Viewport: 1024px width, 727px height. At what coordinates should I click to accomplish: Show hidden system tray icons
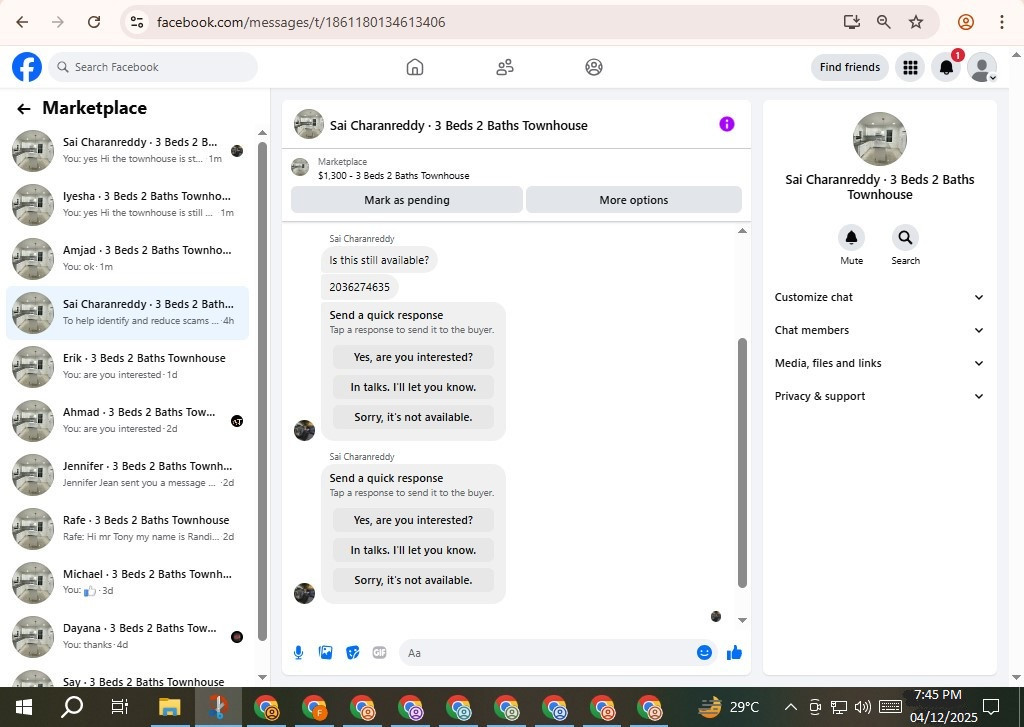coord(790,707)
